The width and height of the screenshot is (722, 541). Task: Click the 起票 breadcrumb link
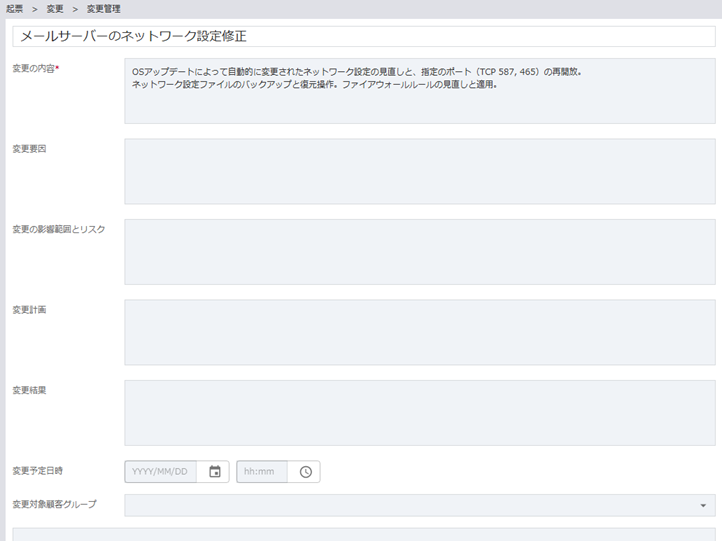pos(15,9)
